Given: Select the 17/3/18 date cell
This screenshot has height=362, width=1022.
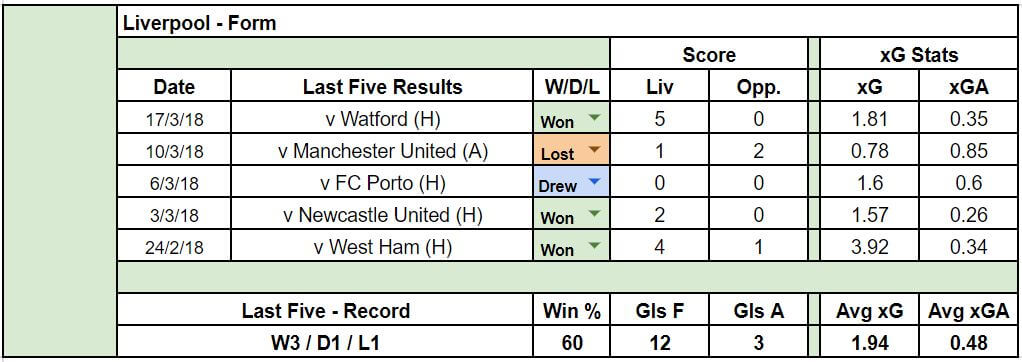Looking at the screenshot, I should coord(174,119).
